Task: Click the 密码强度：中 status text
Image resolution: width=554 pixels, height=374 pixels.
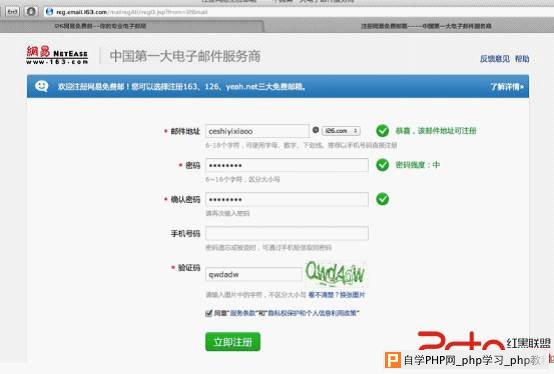Action: (418, 165)
